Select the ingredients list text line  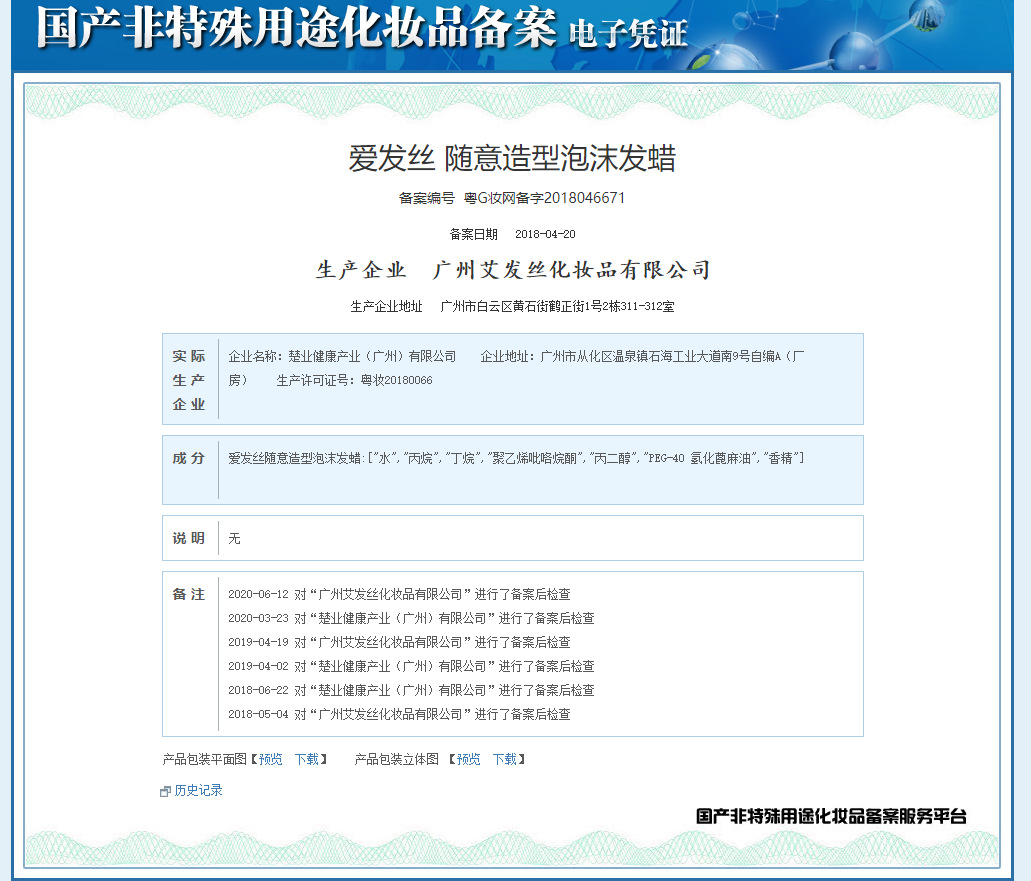tap(516, 458)
